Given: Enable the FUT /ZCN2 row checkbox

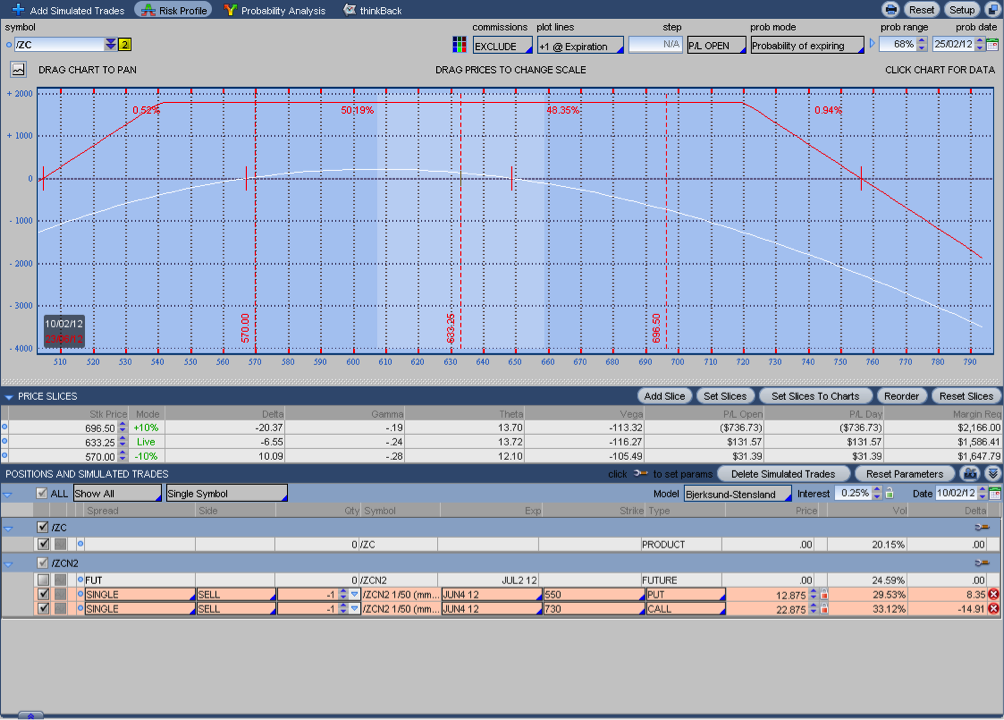Looking at the screenshot, I should (42, 580).
